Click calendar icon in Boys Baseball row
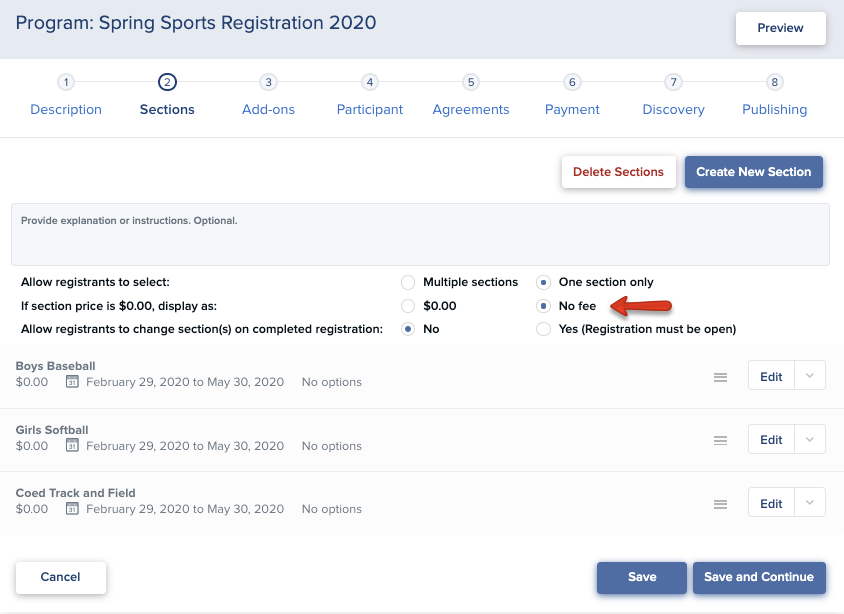This screenshot has width=844, height=614. coord(72,382)
